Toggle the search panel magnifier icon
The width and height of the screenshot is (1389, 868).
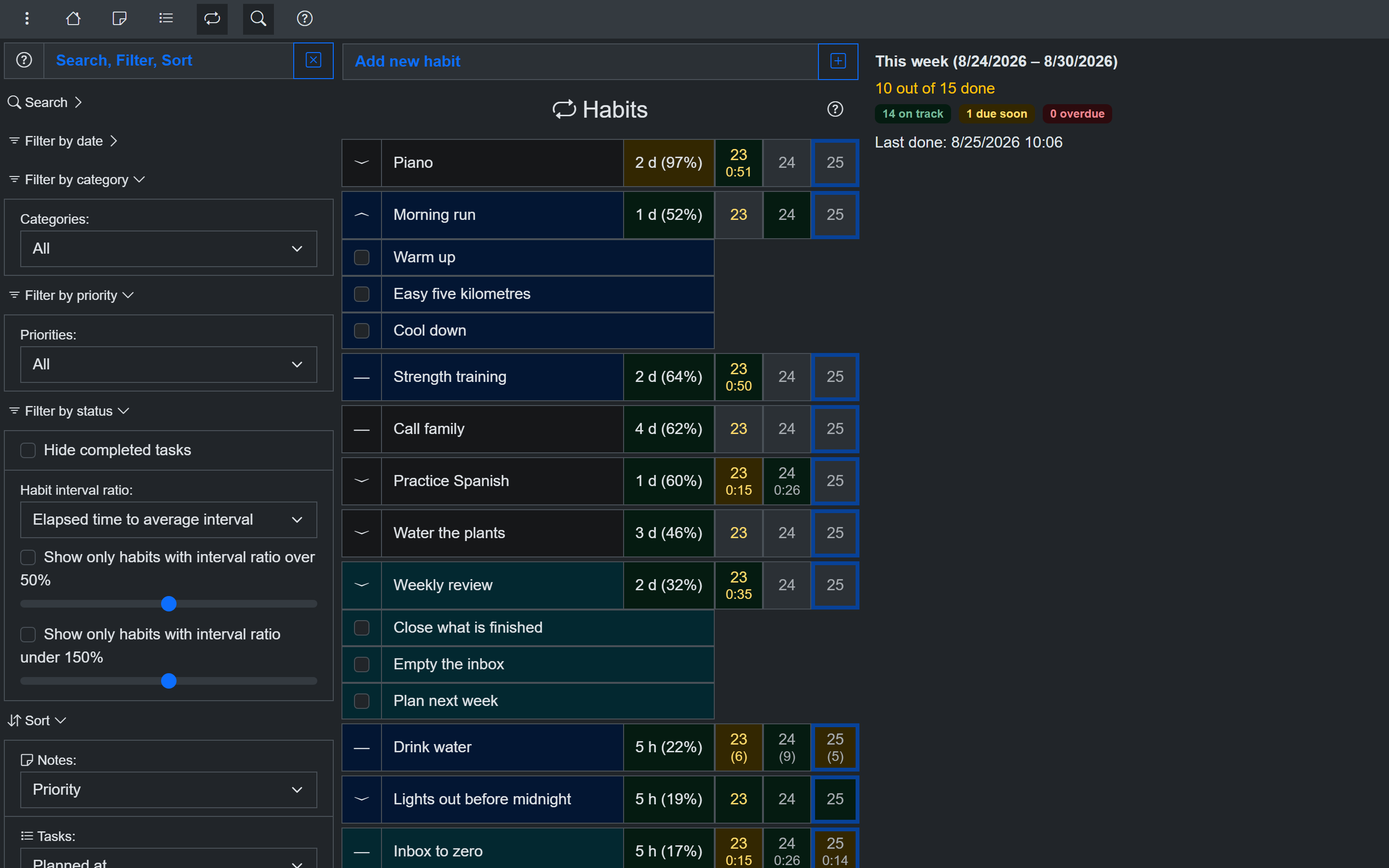click(x=259, y=18)
